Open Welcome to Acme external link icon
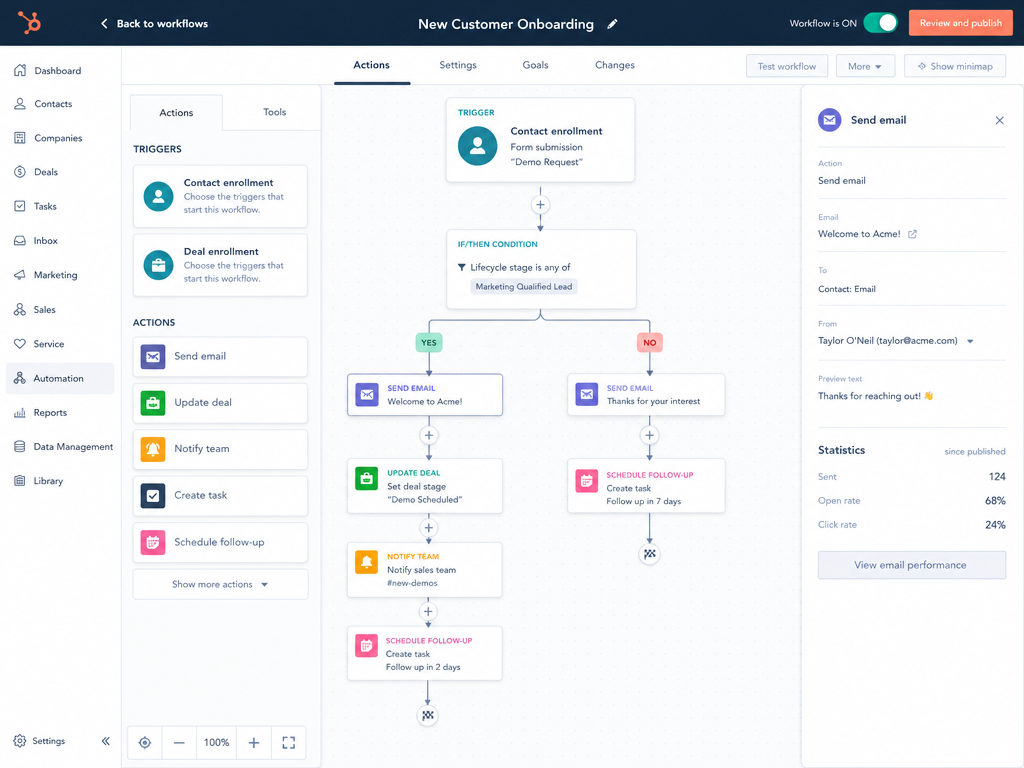Viewport: 1024px width, 768px height. (912, 234)
